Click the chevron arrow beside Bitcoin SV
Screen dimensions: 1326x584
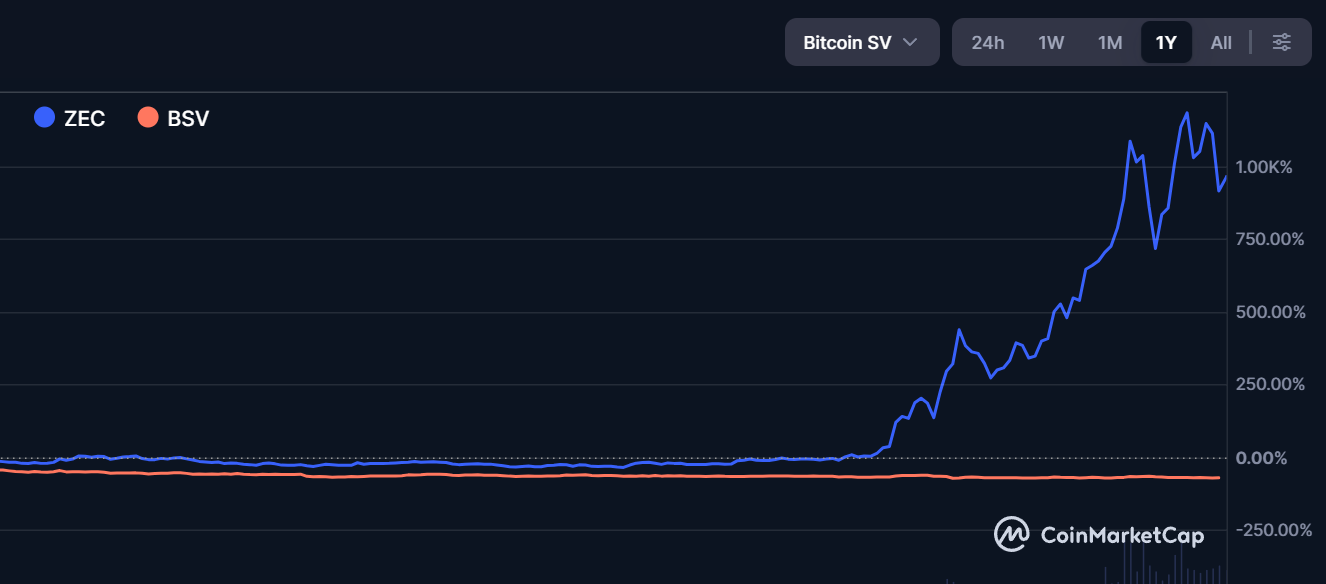[x=910, y=43]
